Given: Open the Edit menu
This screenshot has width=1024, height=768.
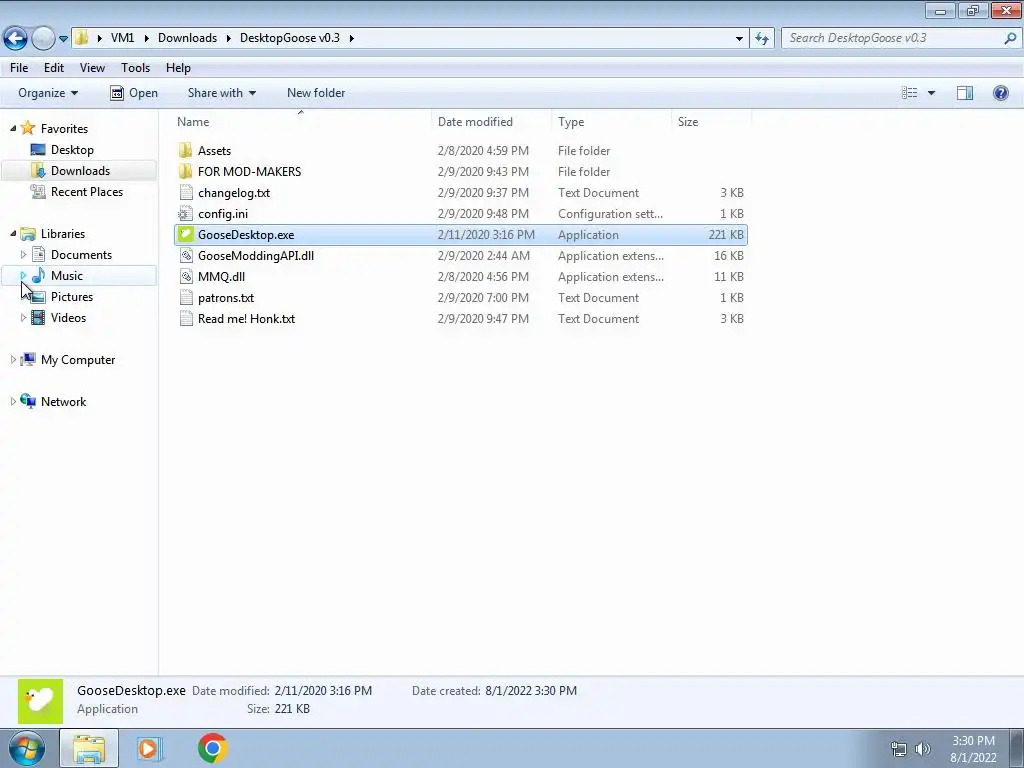Looking at the screenshot, I should (54, 68).
